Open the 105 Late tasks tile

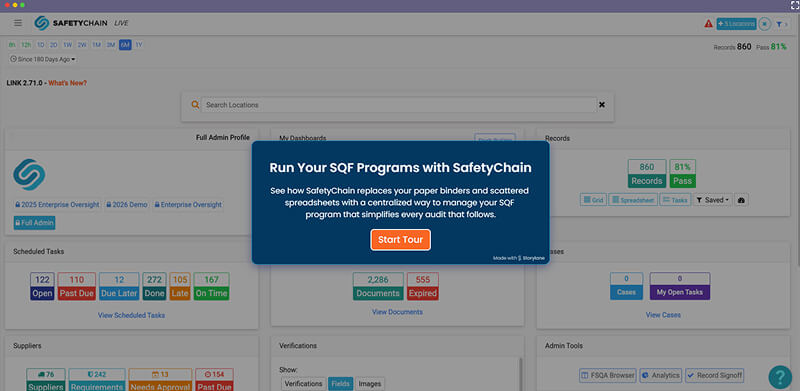pos(180,286)
